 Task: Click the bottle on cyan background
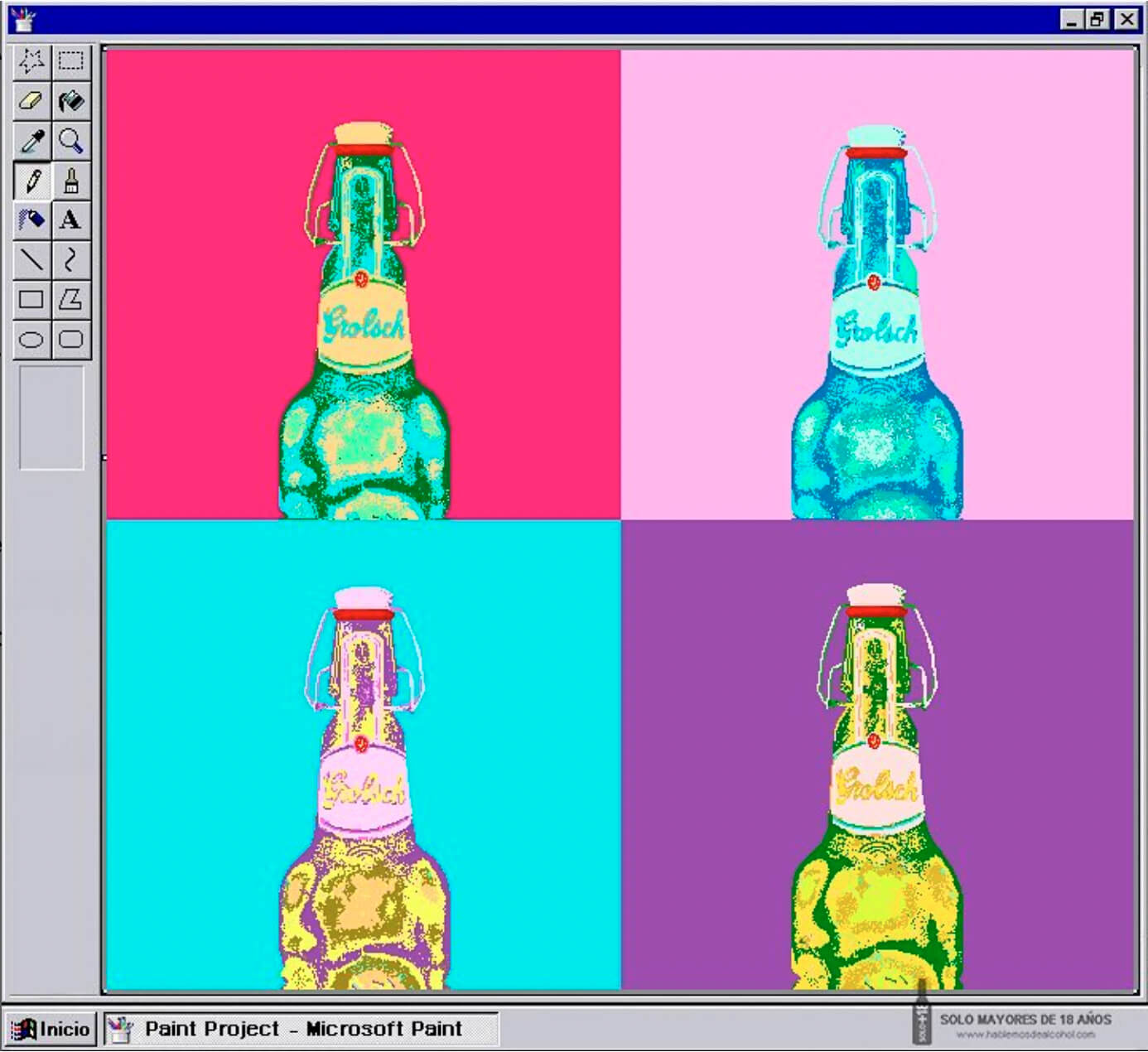coord(363,787)
